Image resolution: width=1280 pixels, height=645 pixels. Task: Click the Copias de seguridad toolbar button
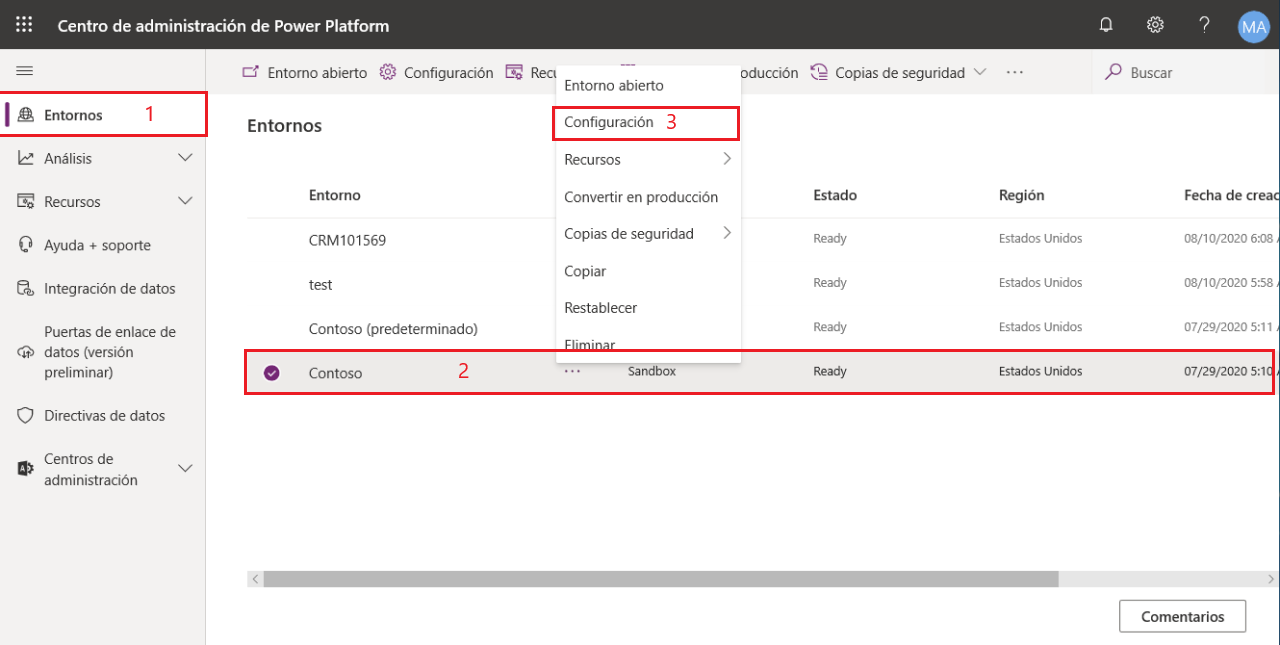point(888,72)
